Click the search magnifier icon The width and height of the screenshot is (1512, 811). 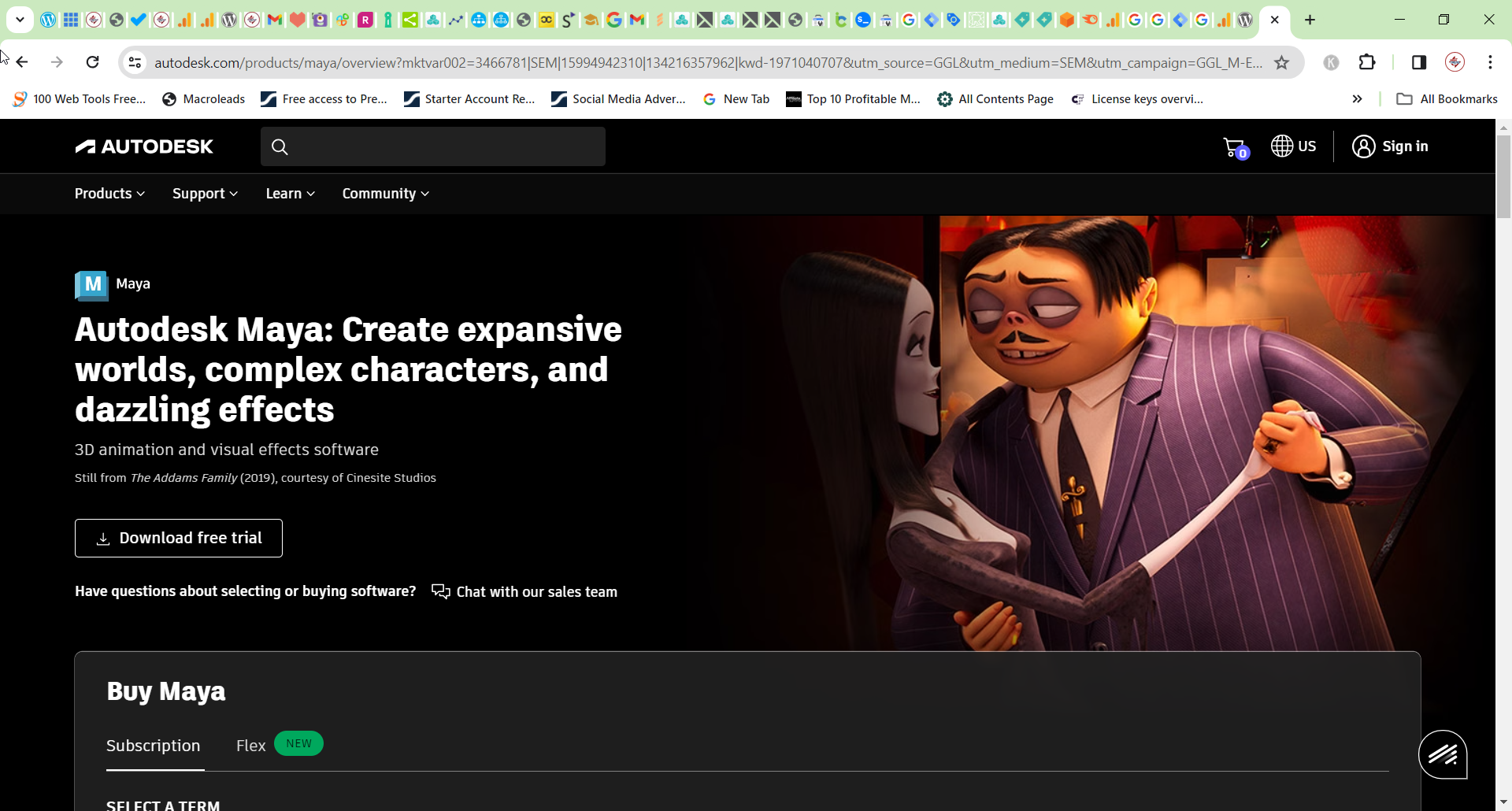pos(280,146)
